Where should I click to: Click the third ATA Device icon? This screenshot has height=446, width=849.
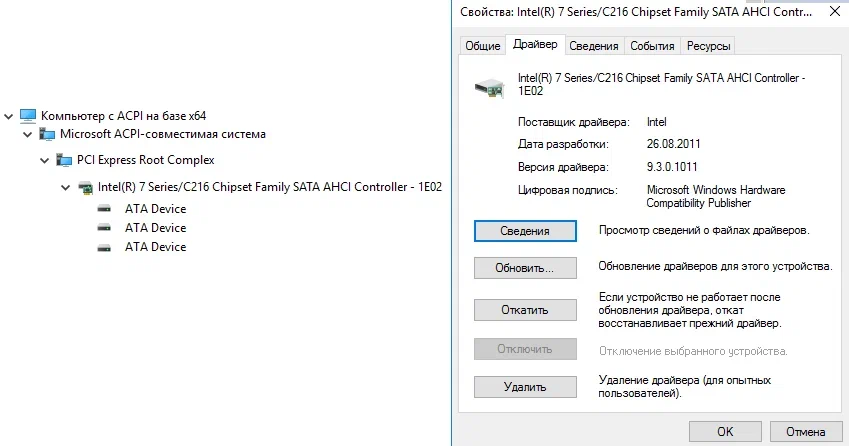[x=104, y=247]
